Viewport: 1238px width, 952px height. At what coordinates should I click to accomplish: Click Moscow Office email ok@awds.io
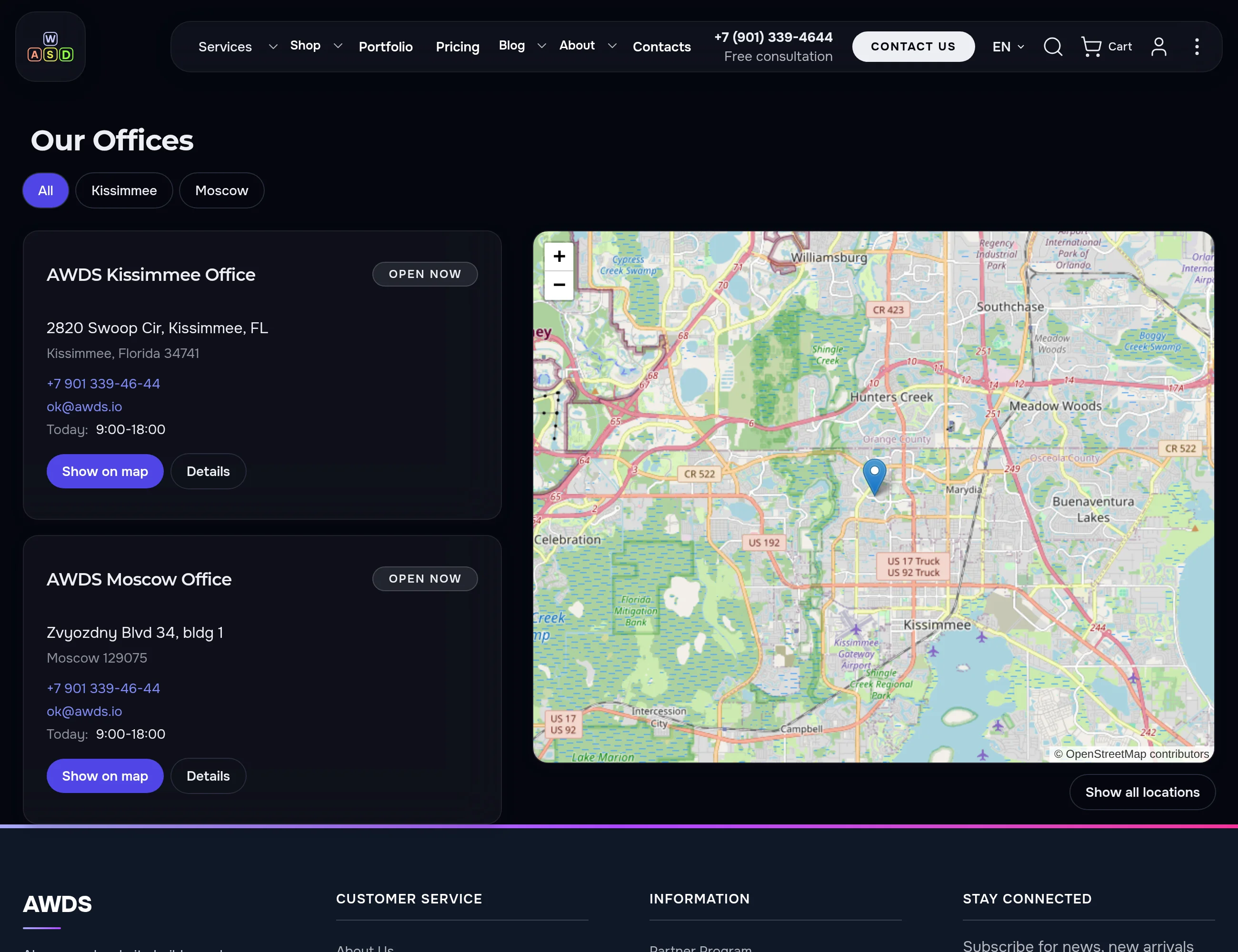point(84,711)
